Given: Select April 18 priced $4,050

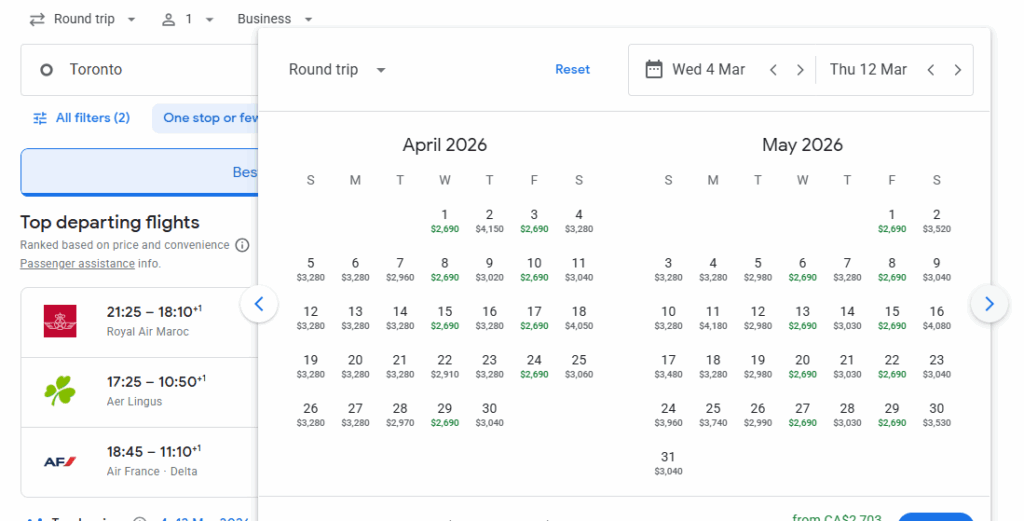Looking at the screenshot, I should click(x=579, y=318).
